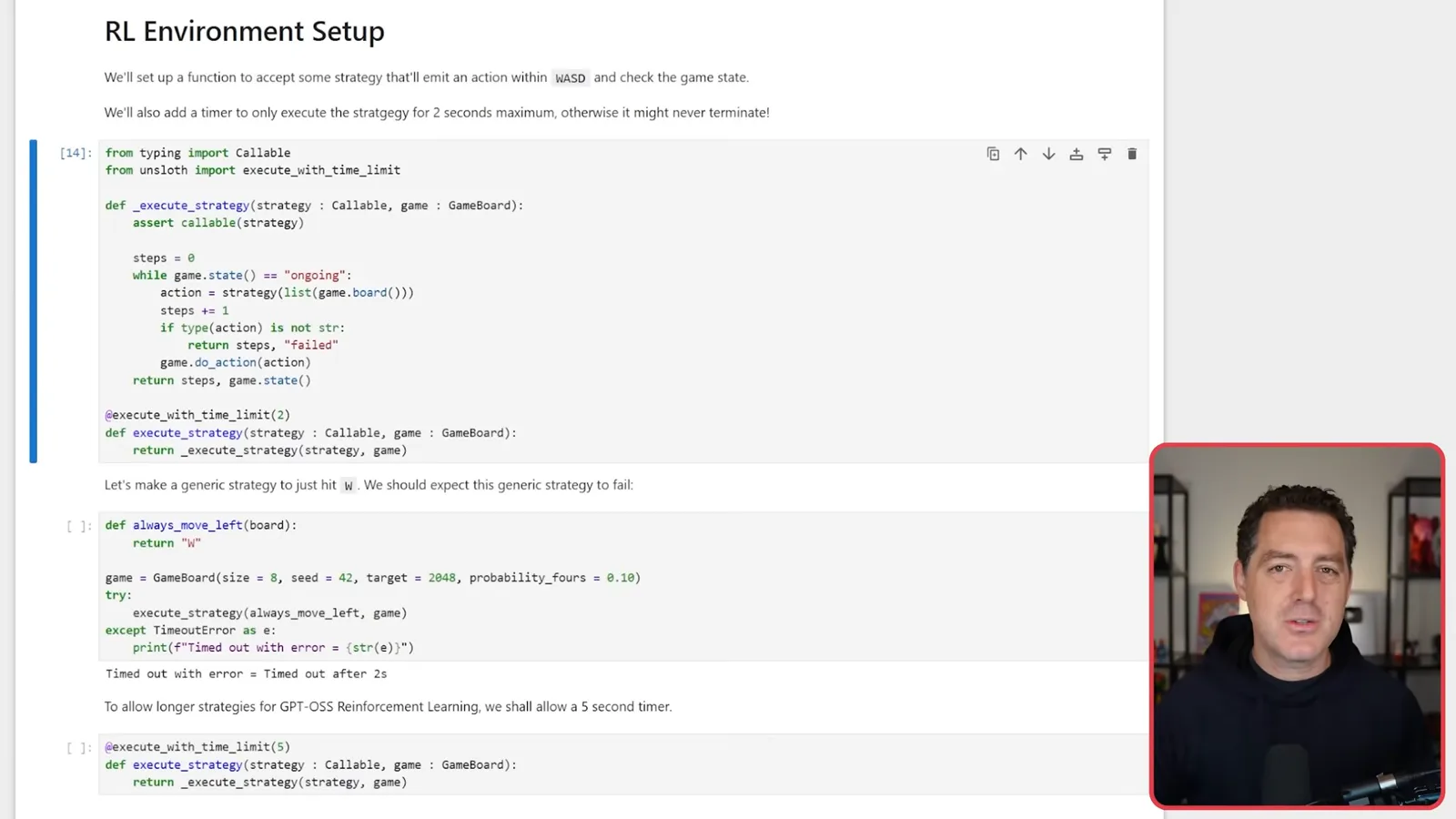Screen dimensions: 1456x819
Task: Click the 'while game.state() == "ongoing":' line
Action: (242, 276)
